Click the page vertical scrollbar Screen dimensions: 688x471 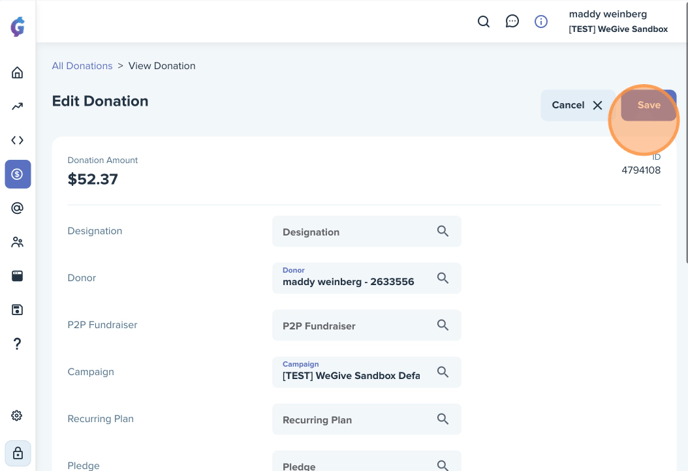pyautogui.click(x=686, y=132)
